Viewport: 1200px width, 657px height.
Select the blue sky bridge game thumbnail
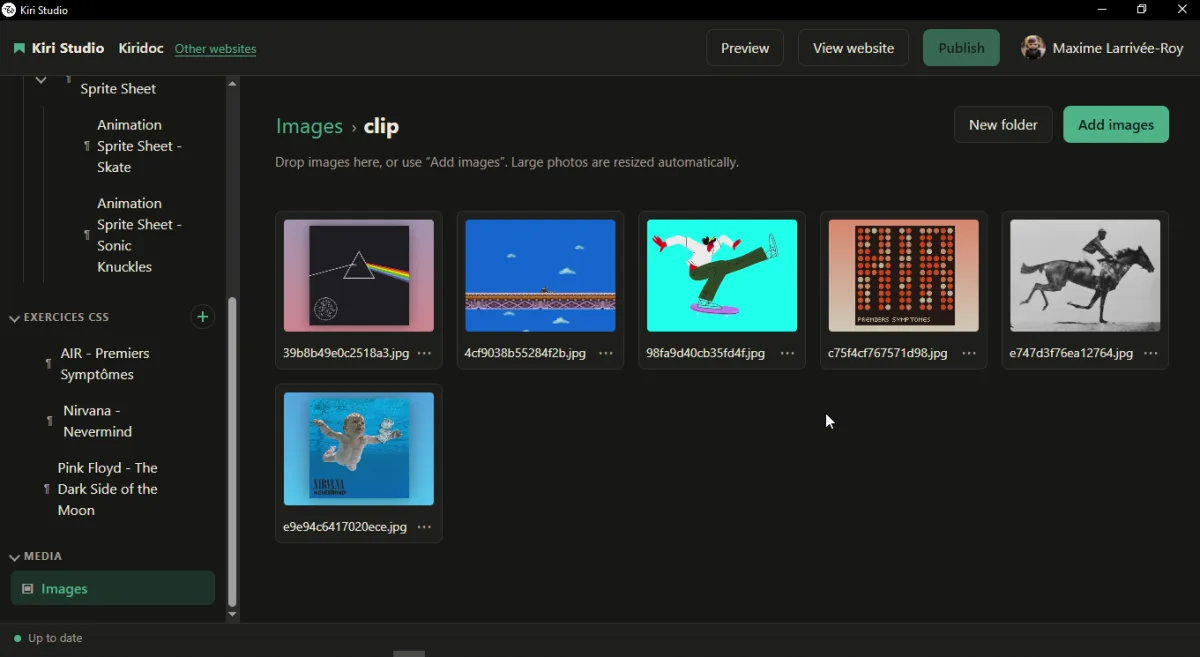540,276
